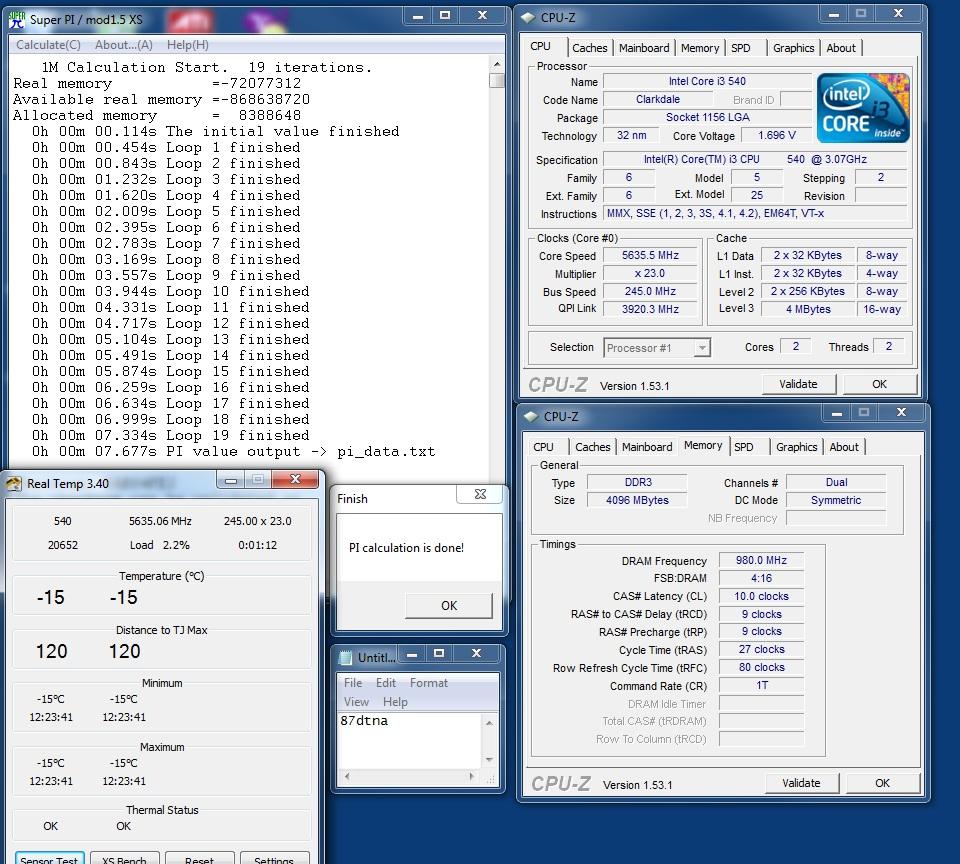Open the About...(A) menu in Super PI
Screen dimensions: 960x864
click(124, 45)
